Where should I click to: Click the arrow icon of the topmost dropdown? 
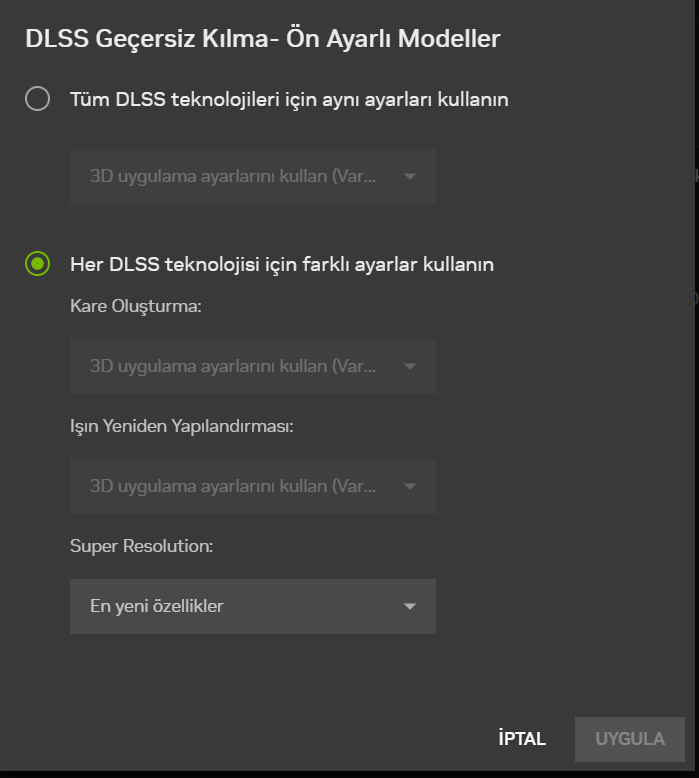coord(409,177)
